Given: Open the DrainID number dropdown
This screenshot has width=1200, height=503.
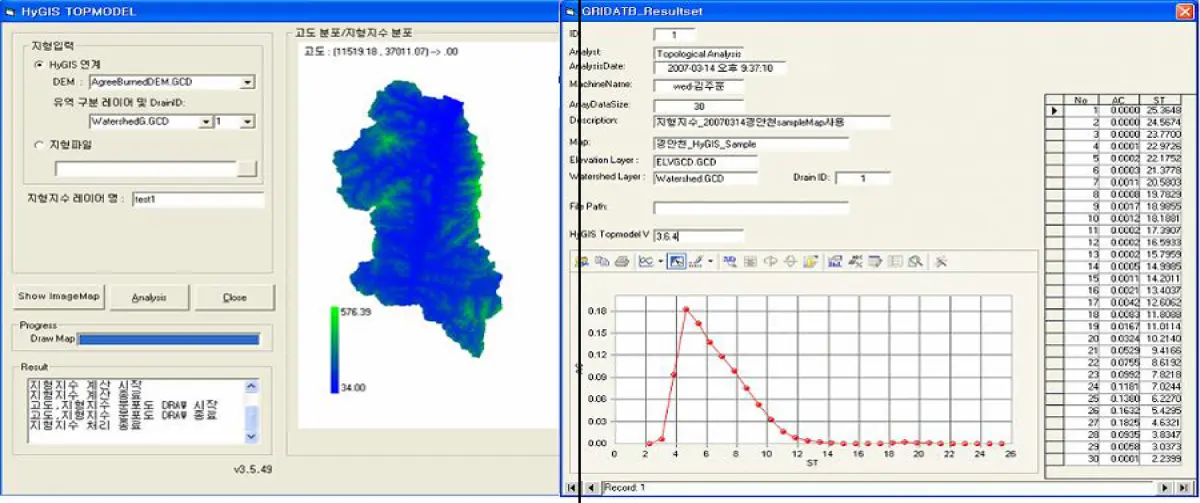Looking at the screenshot, I should [x=247, y=121].
